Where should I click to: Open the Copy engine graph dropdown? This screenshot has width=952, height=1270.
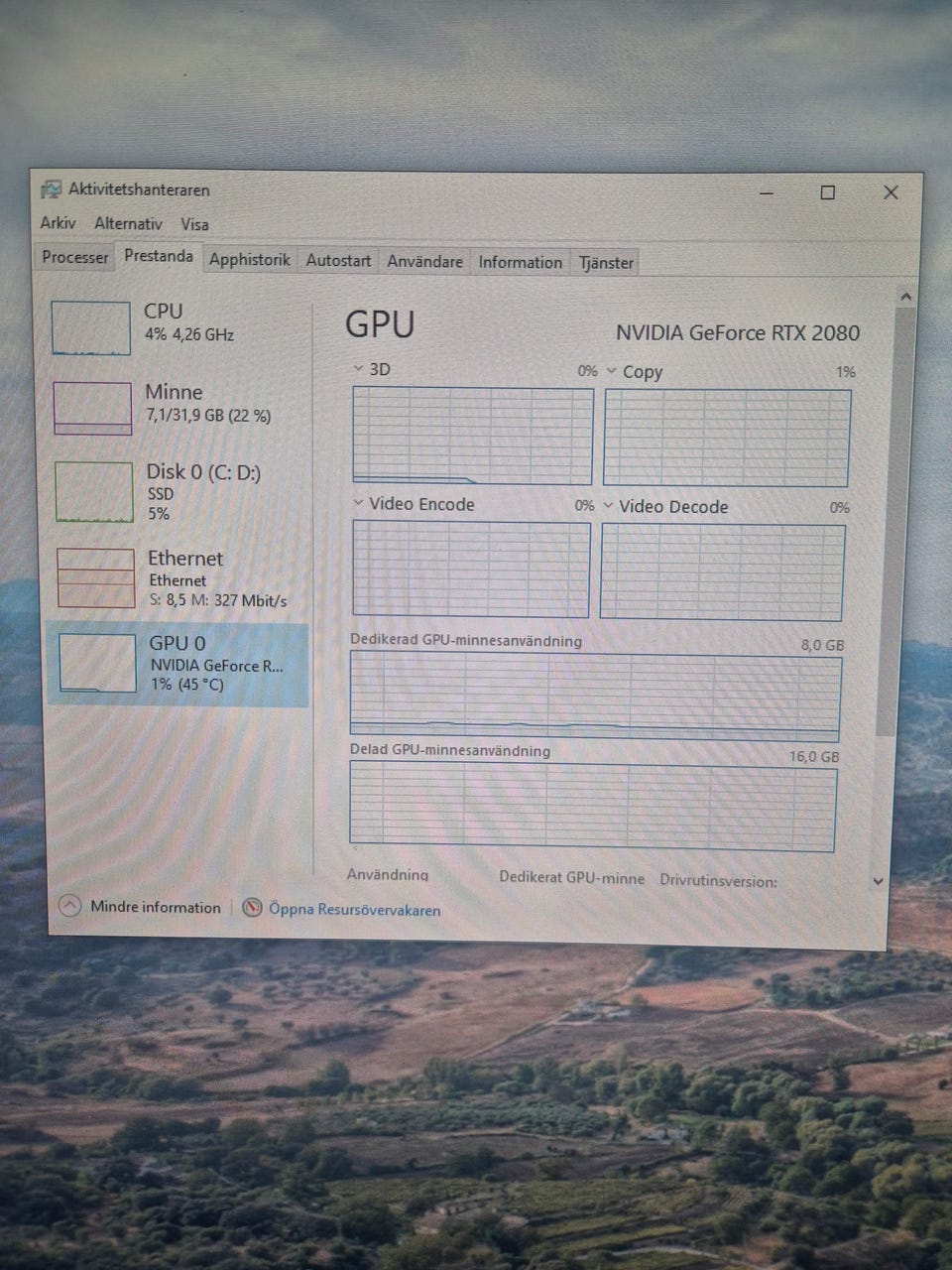[x=611, y=372]
